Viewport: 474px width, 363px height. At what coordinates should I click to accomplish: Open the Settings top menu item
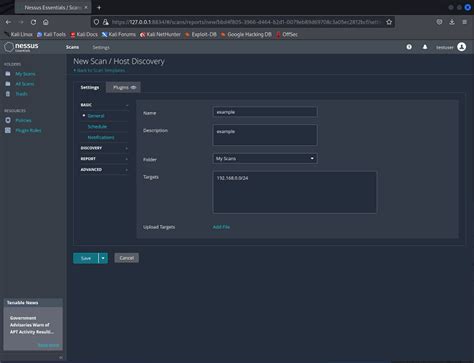101,47
